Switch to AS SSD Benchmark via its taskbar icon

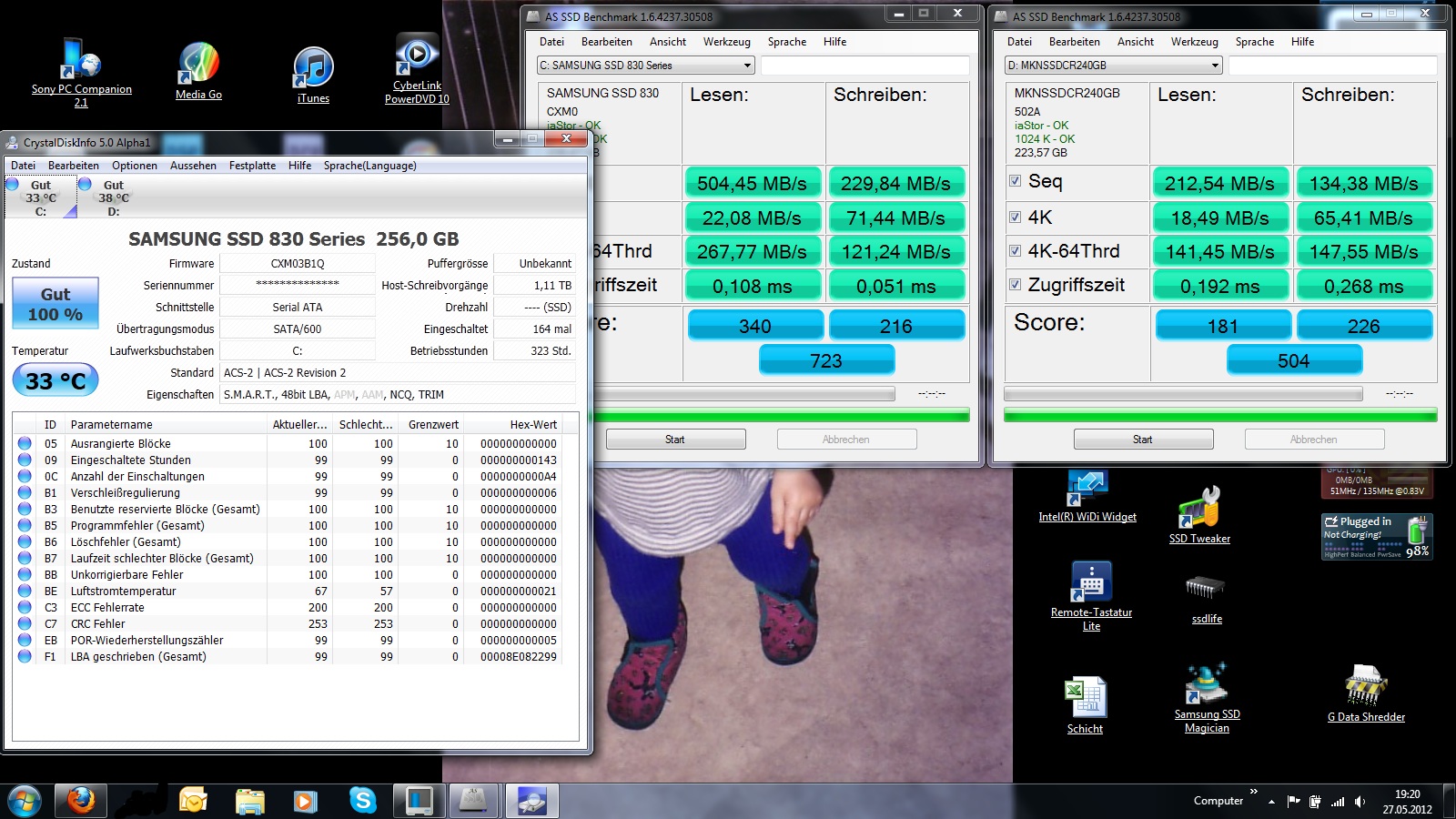tap(474, 801)
